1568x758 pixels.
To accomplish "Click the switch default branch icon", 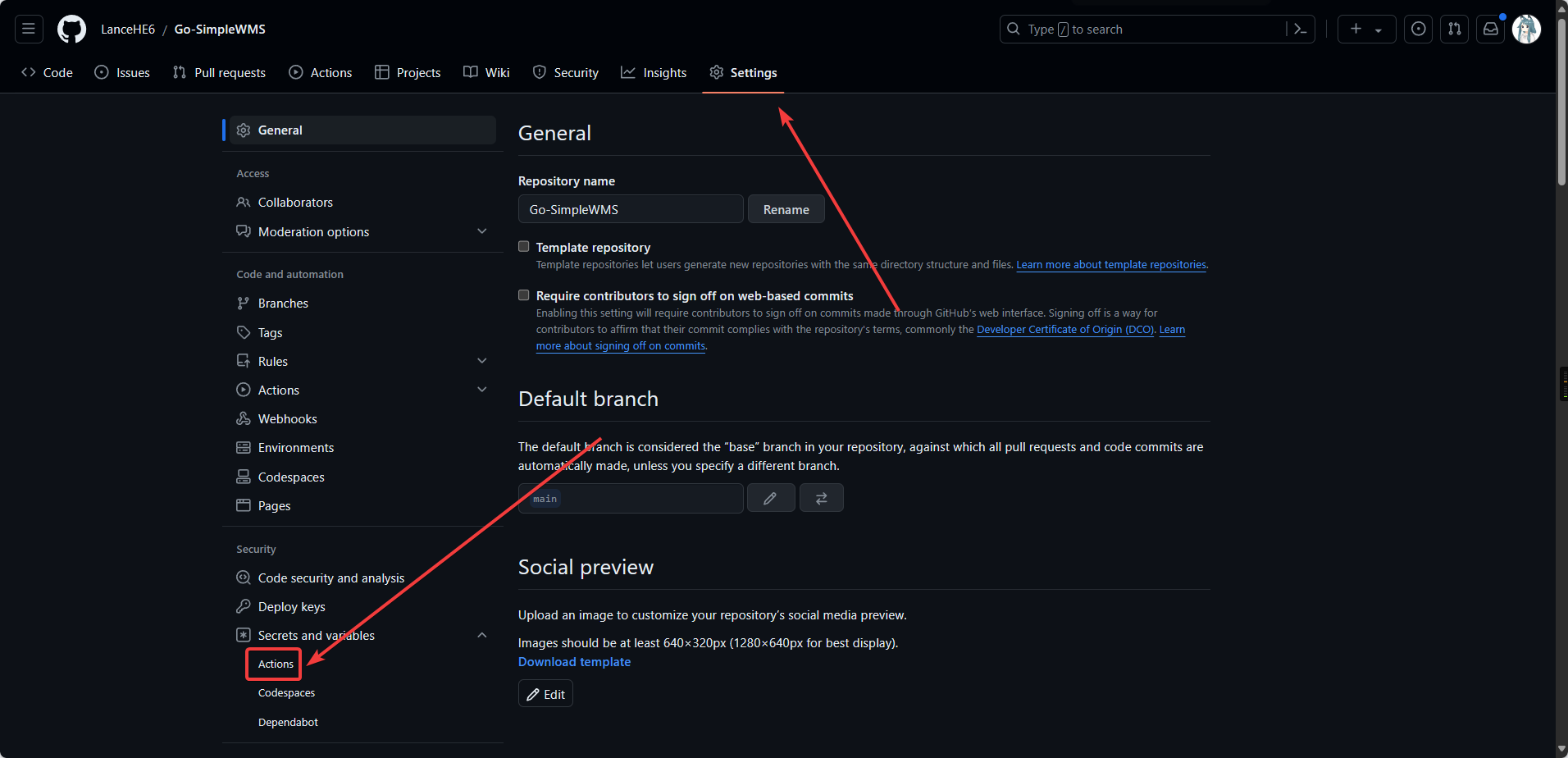I will [821, 498].
